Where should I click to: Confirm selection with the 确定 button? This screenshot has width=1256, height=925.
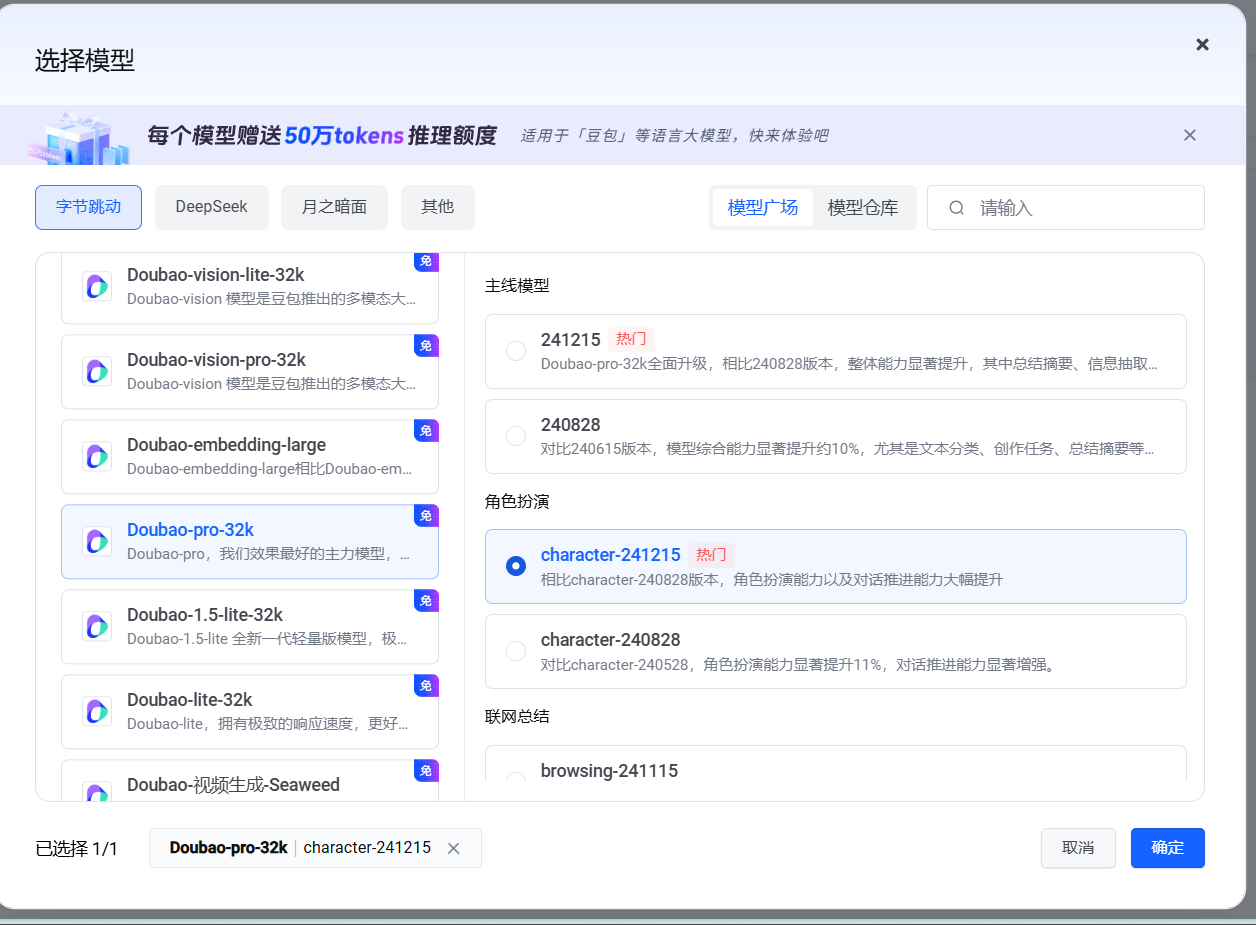point(1168,848)
